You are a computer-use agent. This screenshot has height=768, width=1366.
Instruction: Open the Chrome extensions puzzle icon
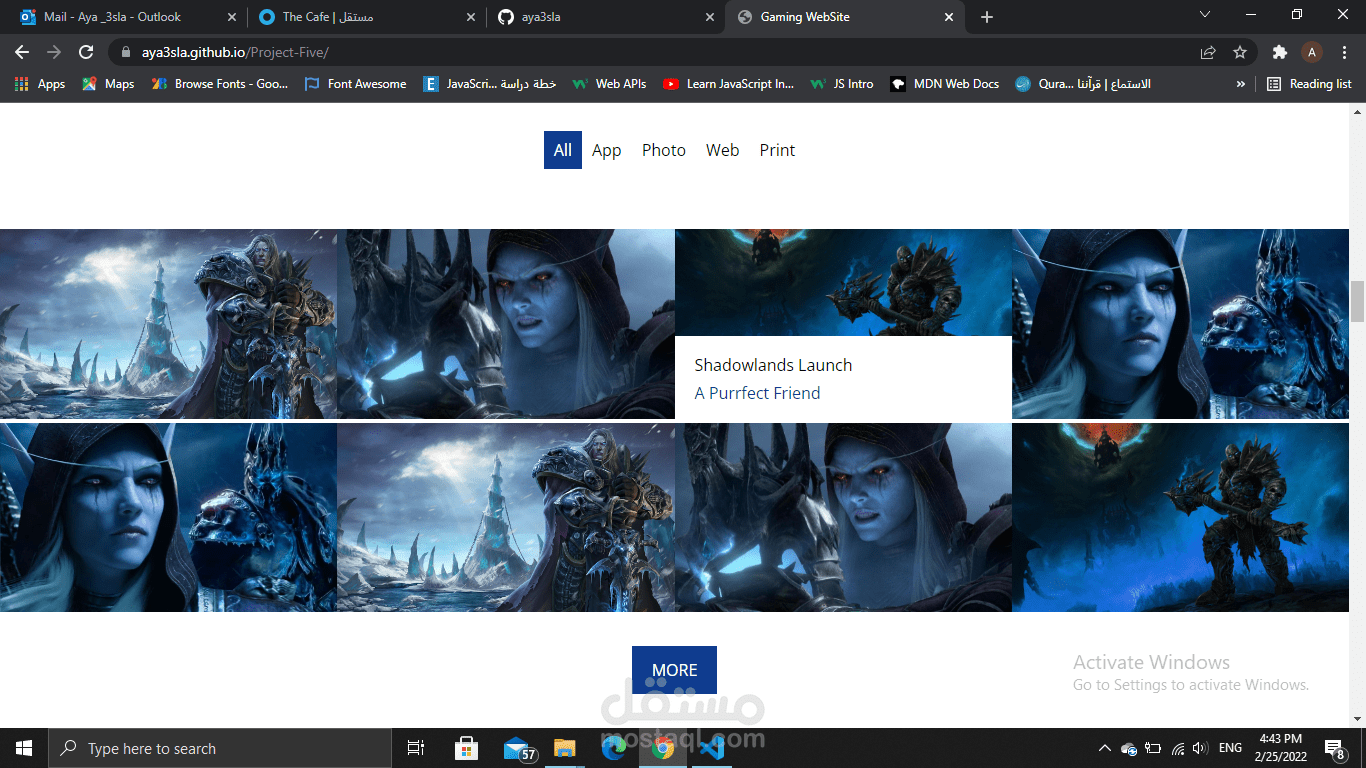pyautogui.click(x=1279, y=52)
